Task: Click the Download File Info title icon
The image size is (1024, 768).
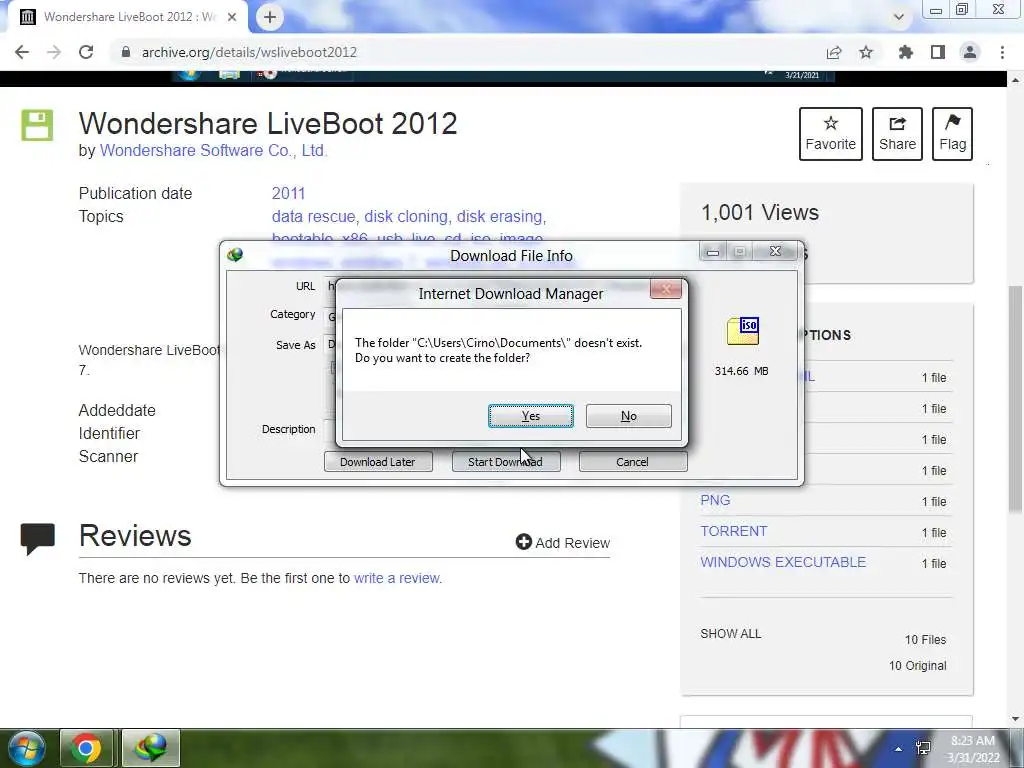Action: click(x=235, y=255)
